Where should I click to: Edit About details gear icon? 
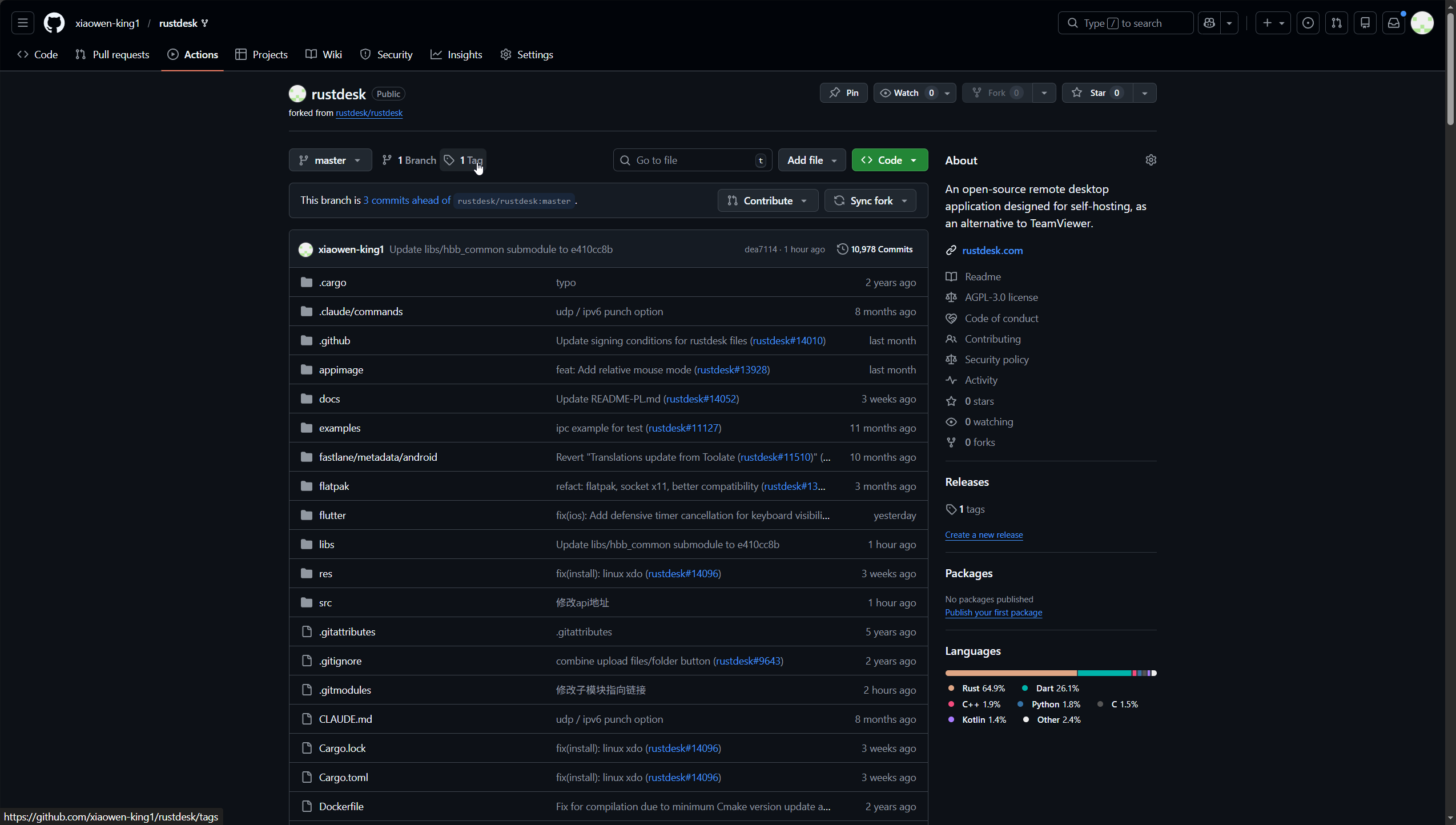[1151, 160]
